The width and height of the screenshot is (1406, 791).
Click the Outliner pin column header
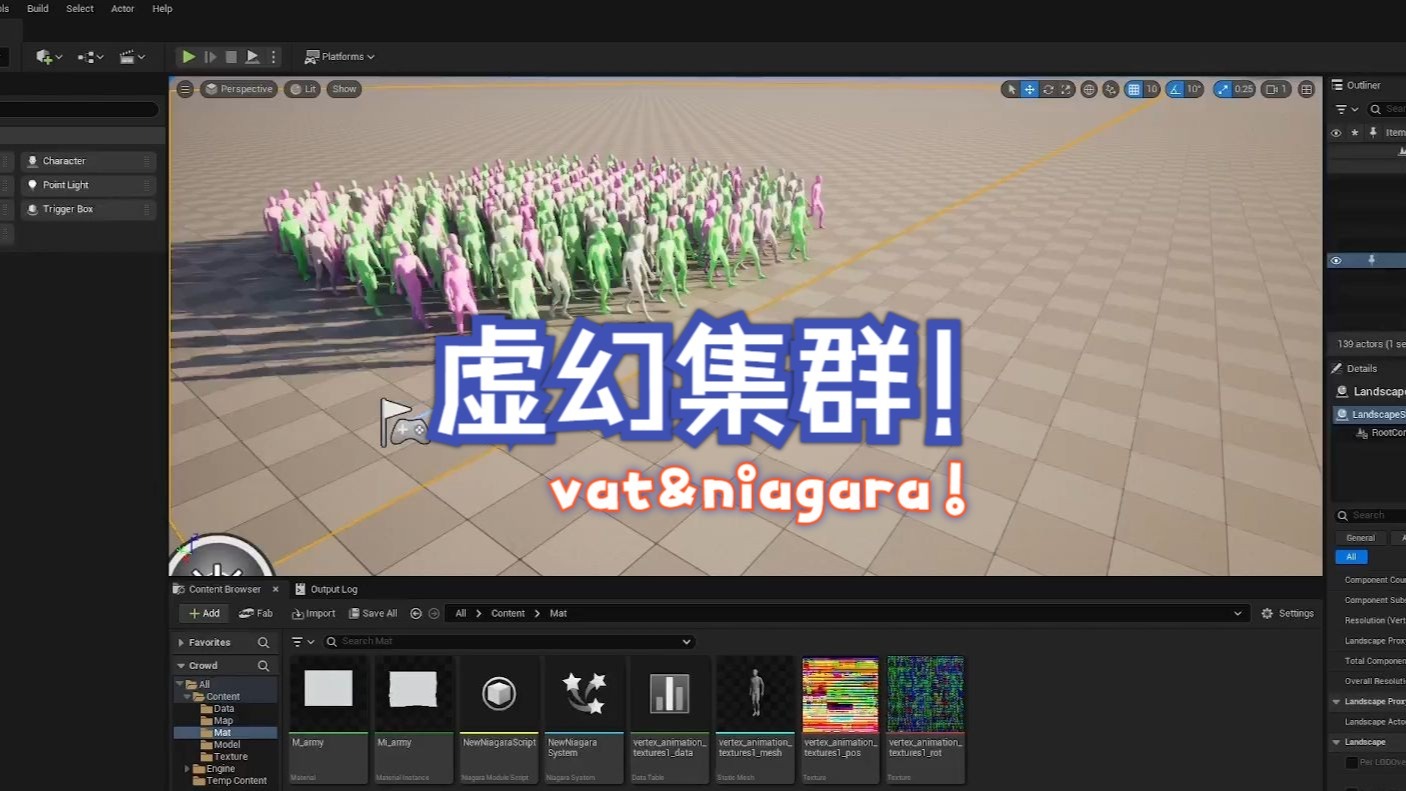pos(1373,132)
